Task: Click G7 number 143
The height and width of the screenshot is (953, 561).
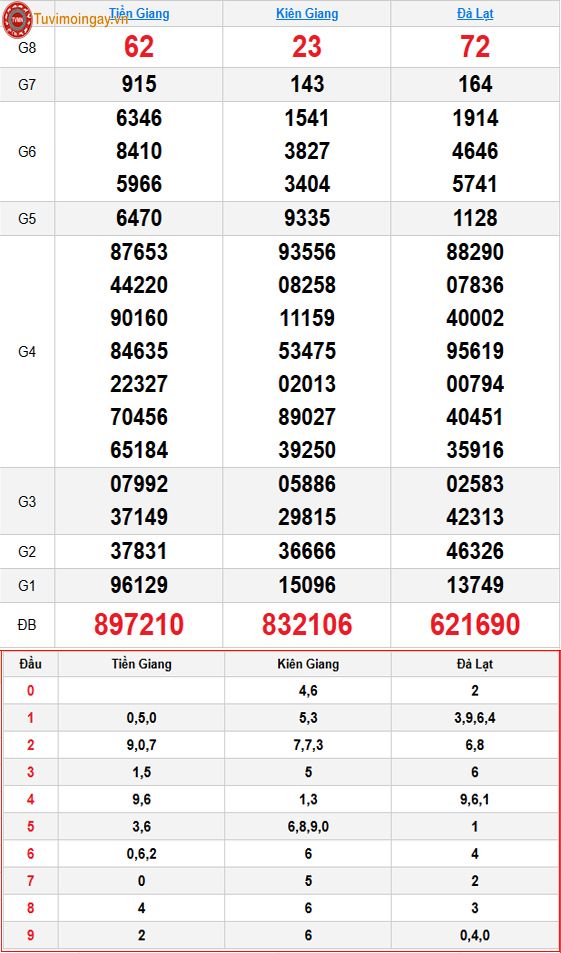Action: click(x=307, y=84)
